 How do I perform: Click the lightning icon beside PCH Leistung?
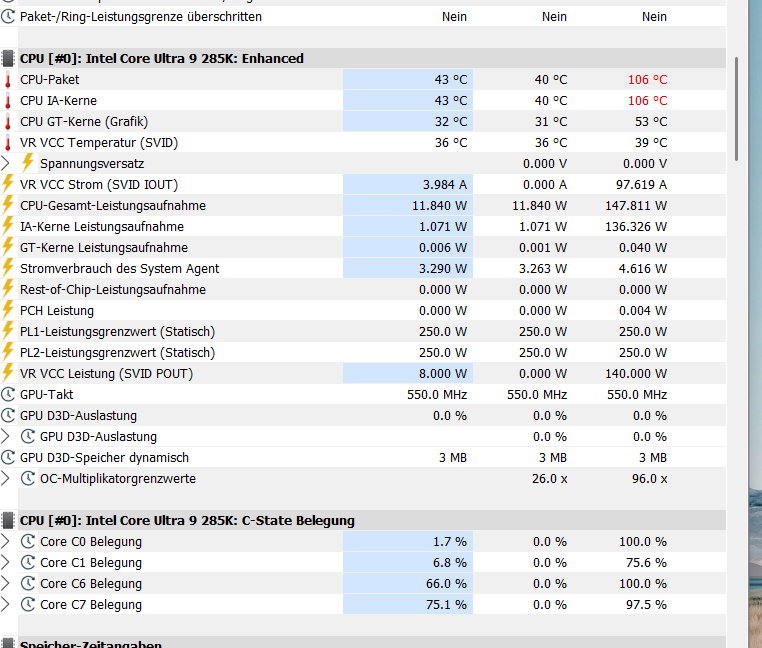(8, 310)
